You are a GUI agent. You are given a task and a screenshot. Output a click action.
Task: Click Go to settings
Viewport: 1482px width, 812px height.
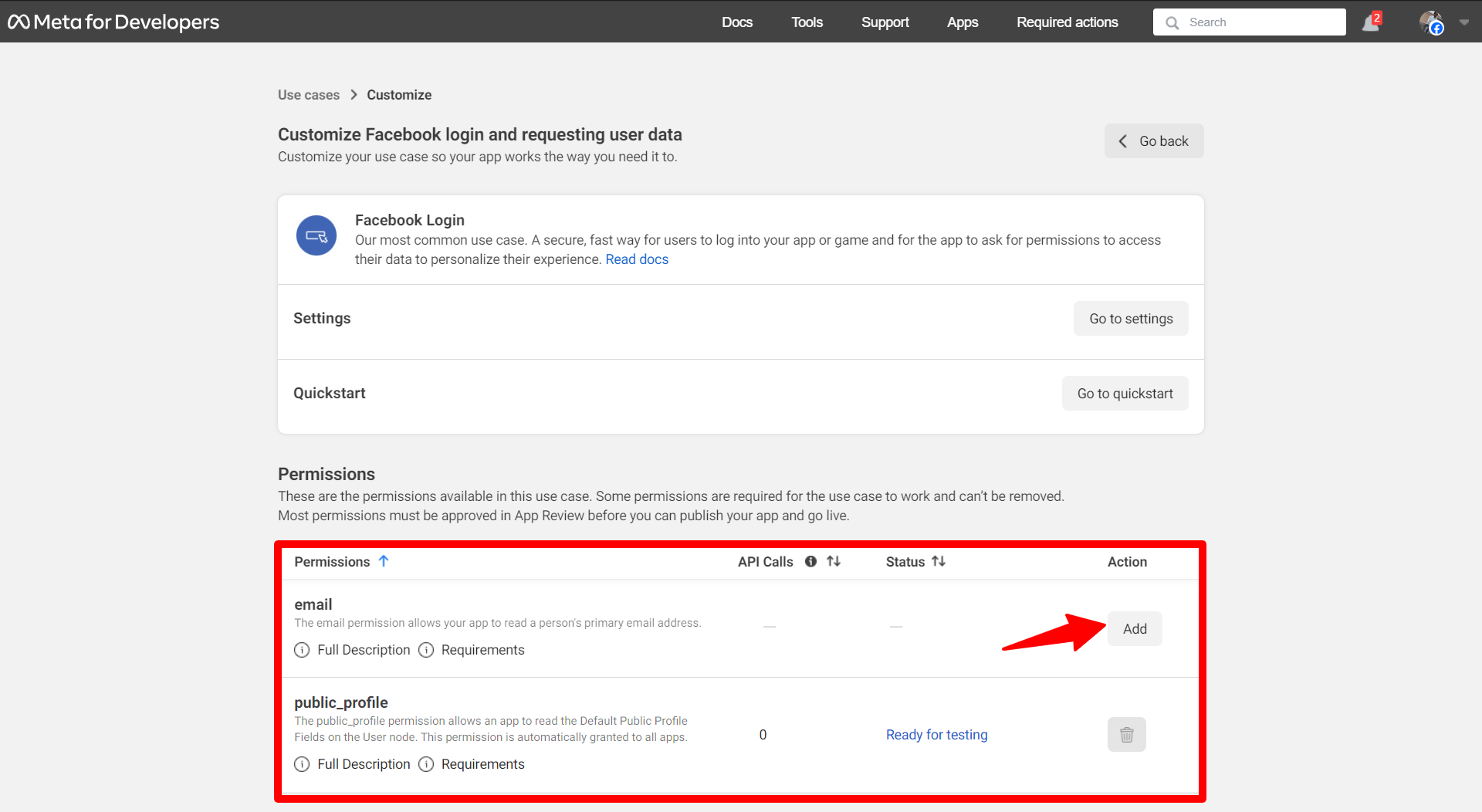coord(1130,318)
